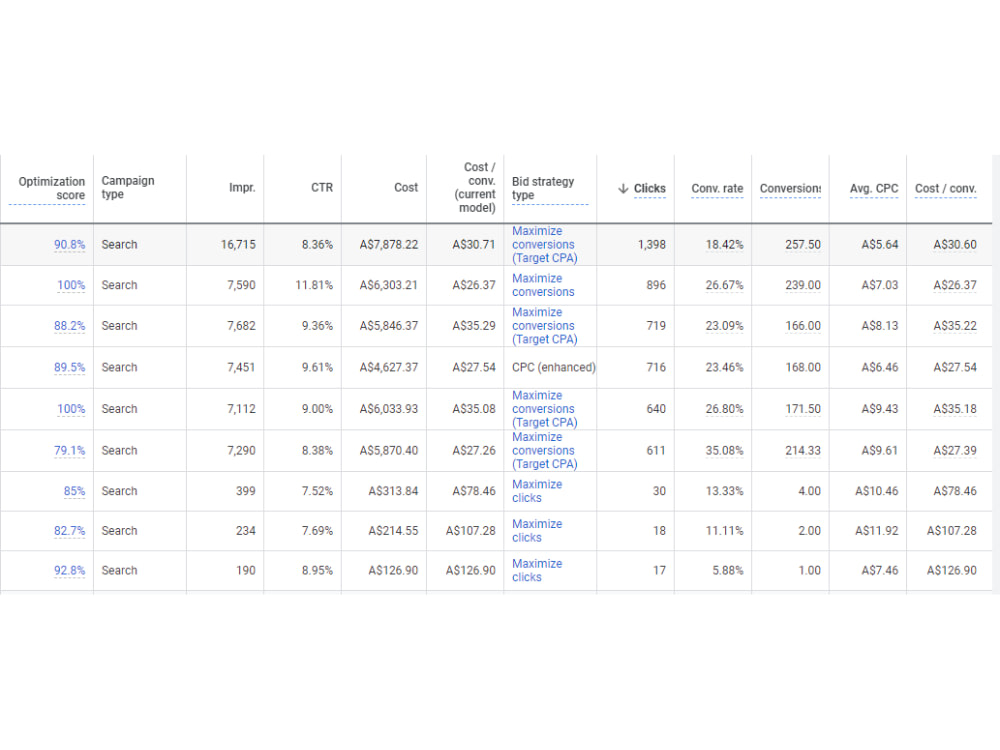Click the 1,398 clicks cell

[x=652, y=244]
